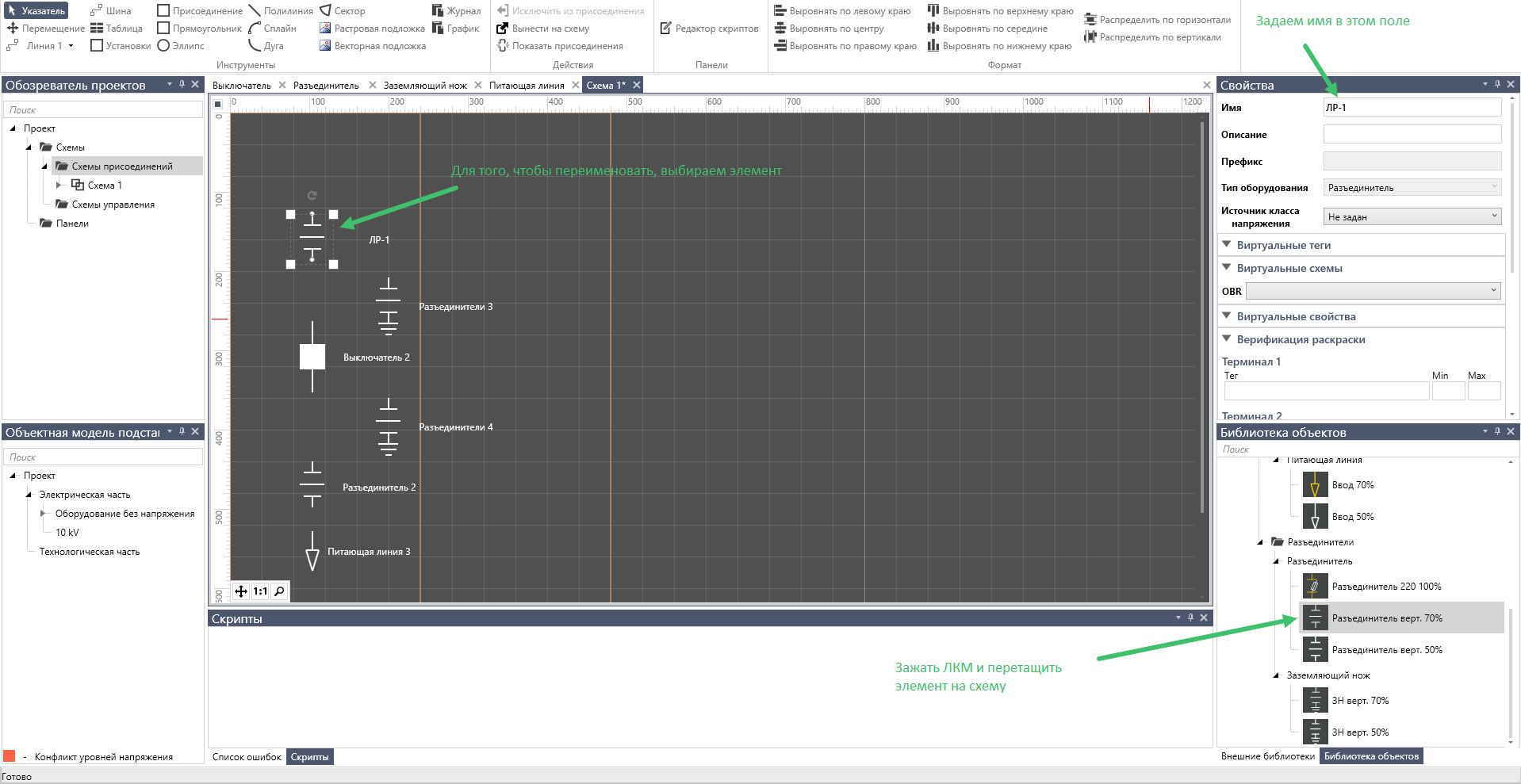
Task: Add a Векторная подложка background
Action: (x=372, y=46)
